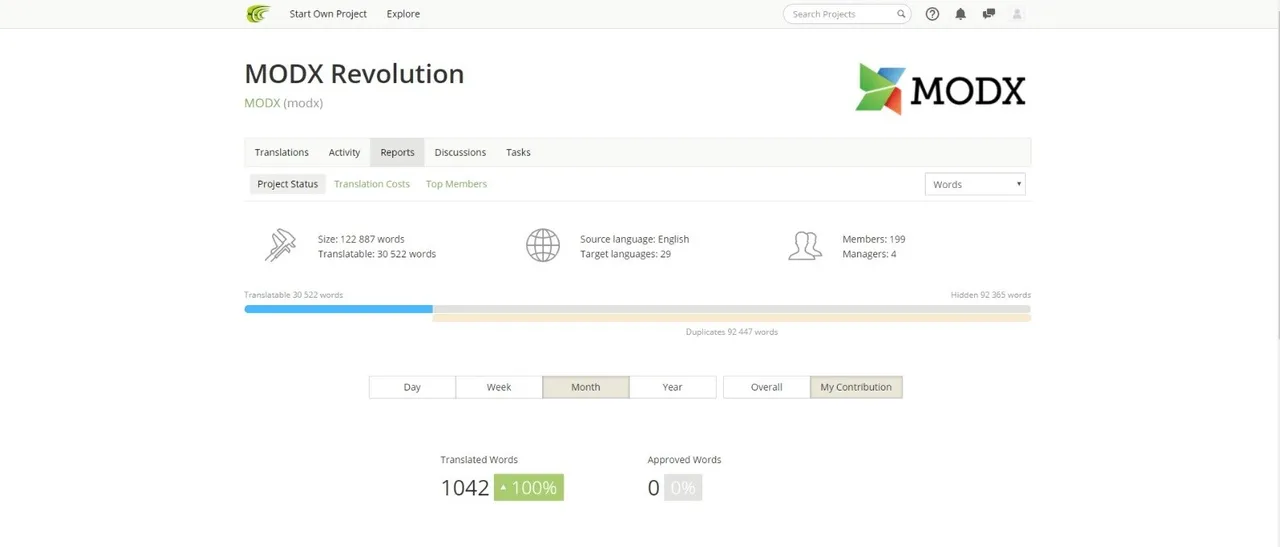
Task: Open the MODX owner link
Action: (x=262, y=103)
